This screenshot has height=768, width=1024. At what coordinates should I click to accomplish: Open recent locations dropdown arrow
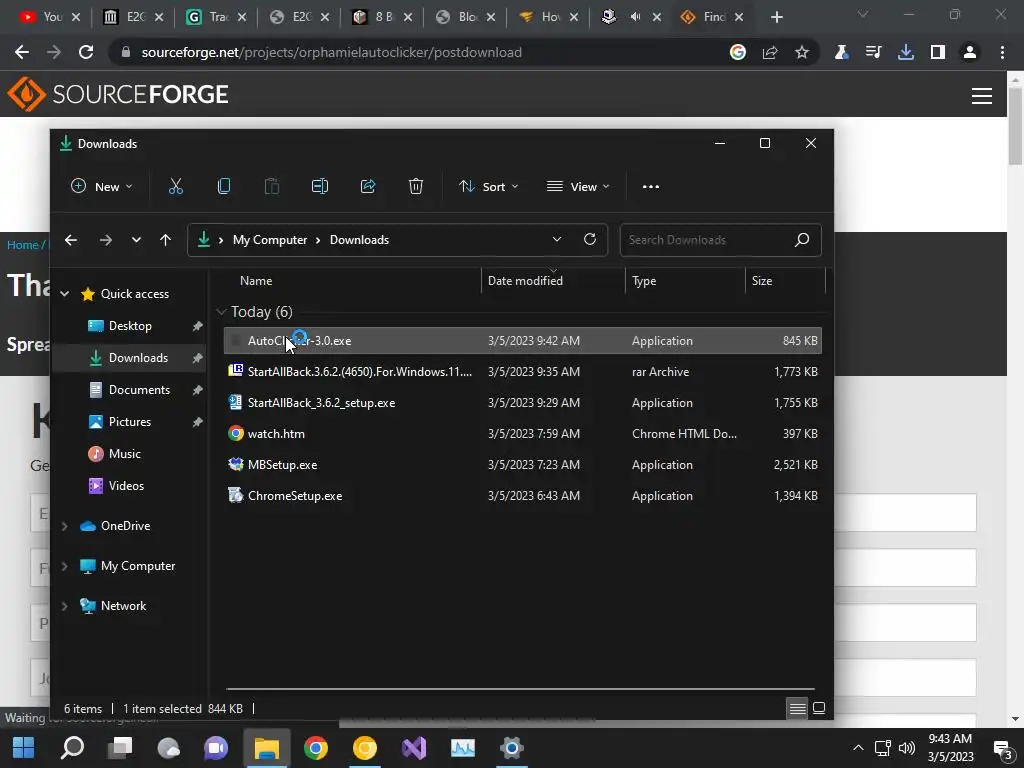[x=136, y=240]
